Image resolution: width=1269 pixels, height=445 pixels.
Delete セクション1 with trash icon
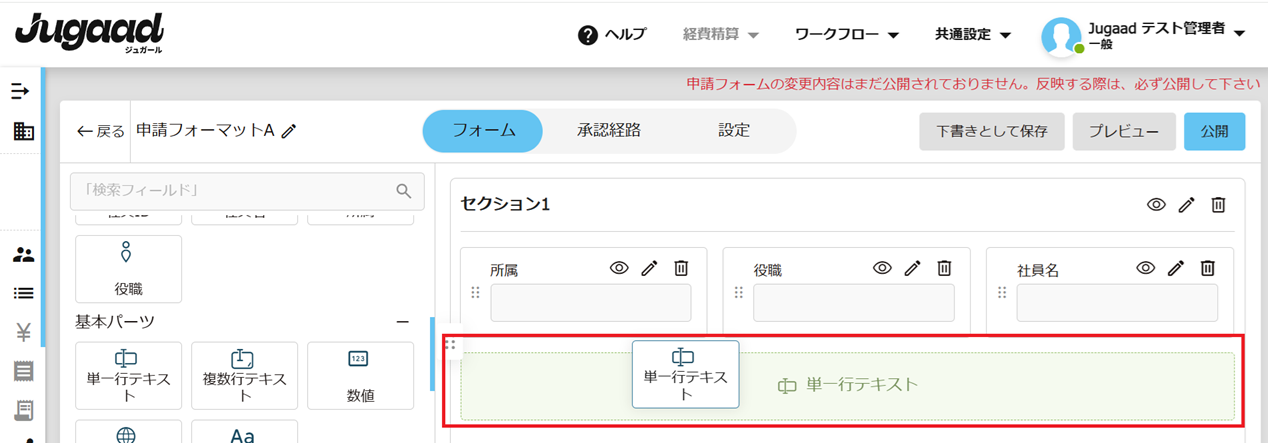pyautogui.click(x=1218, y=204)
